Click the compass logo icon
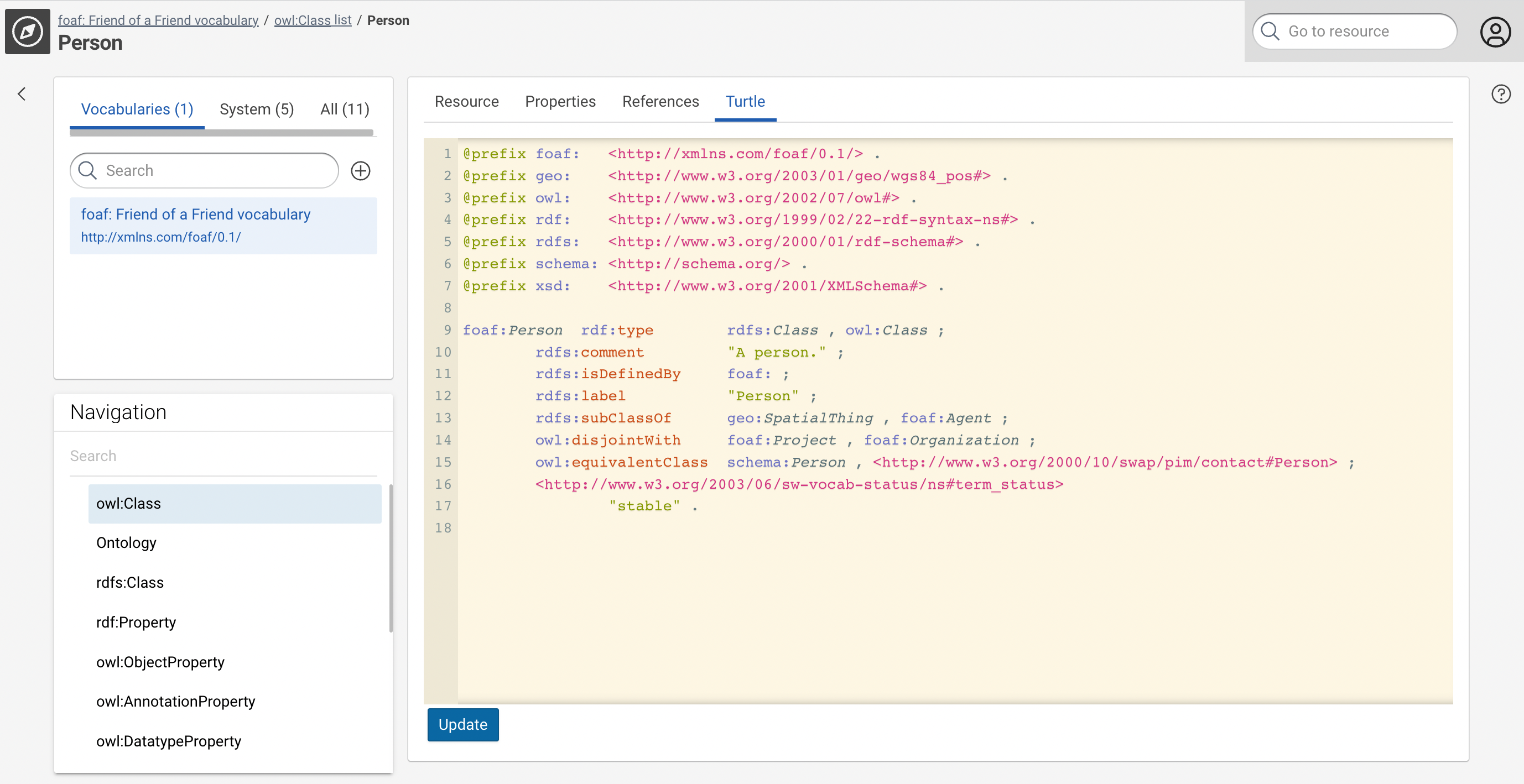The image size is (1524, 784). (x=27, y=32)
